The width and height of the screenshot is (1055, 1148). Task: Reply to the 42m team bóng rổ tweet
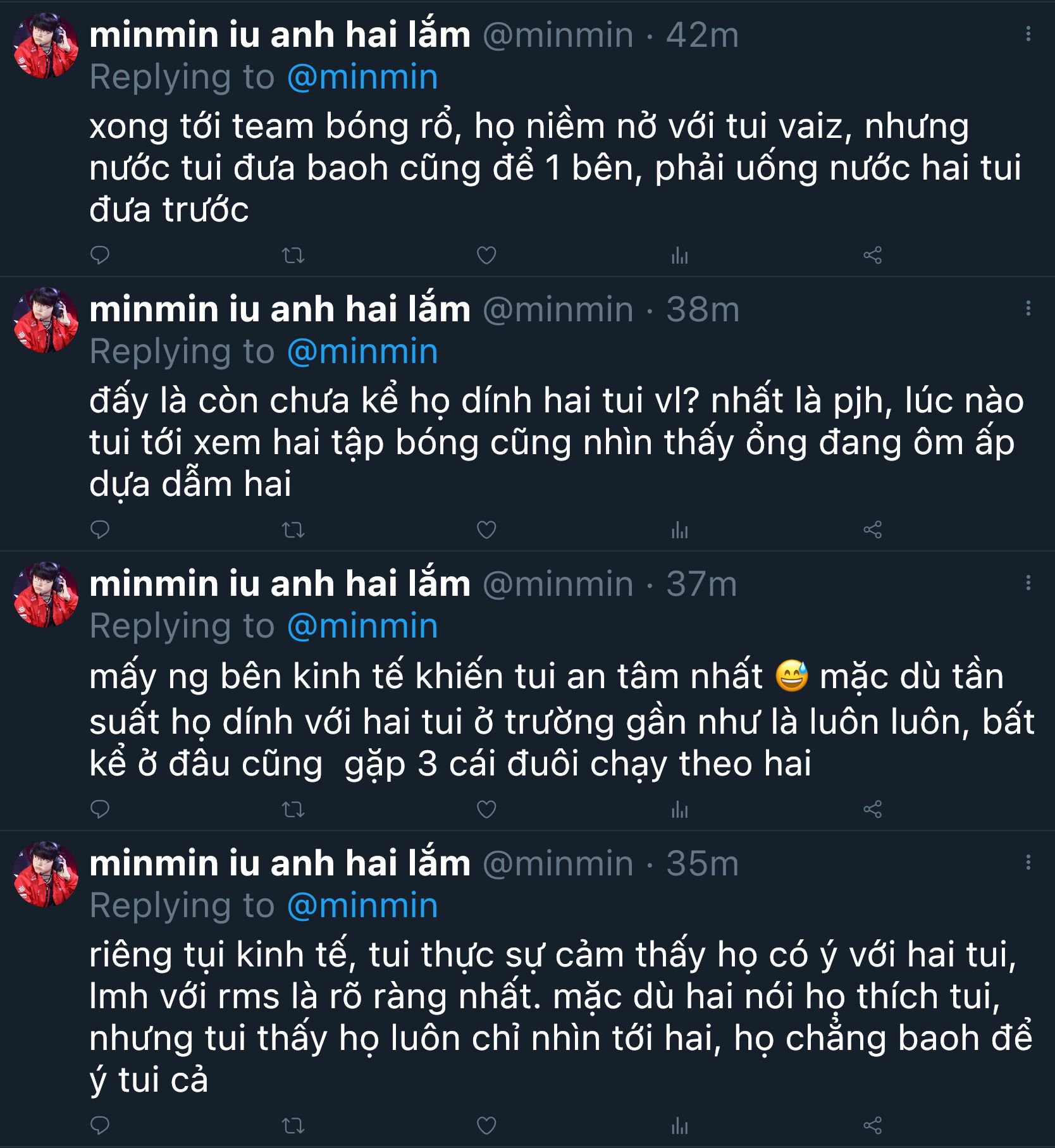[x=100, y=256]
